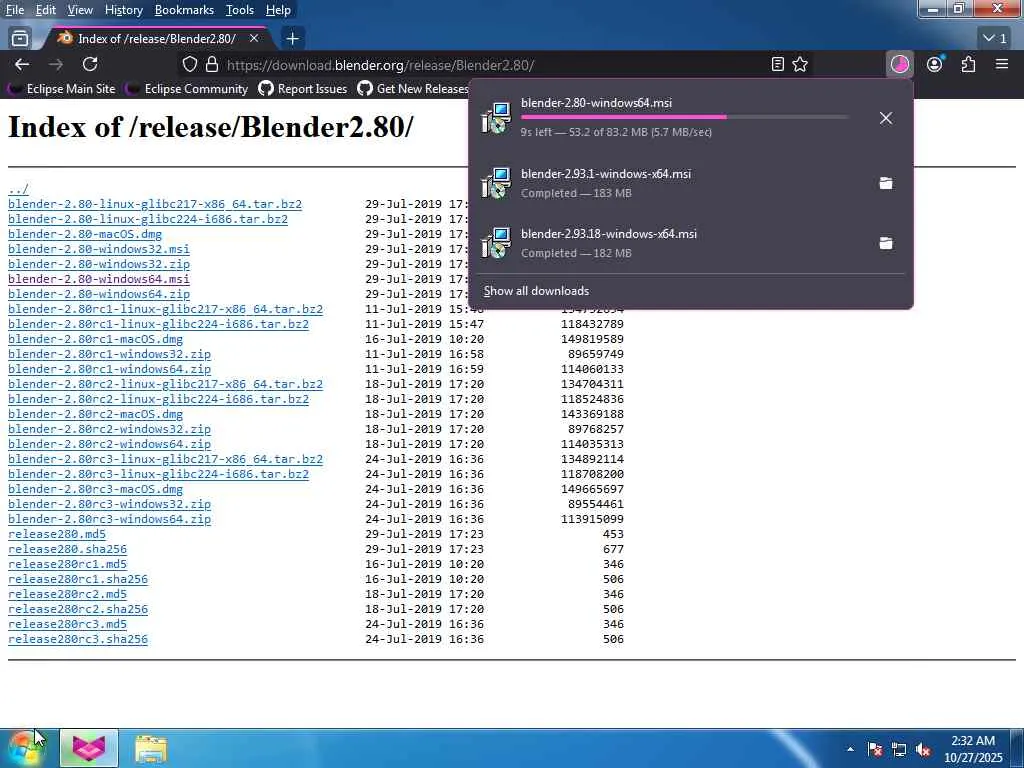The image size is (1024, 768).
Task: Go back using the back arrow
Action: [22, 64]
